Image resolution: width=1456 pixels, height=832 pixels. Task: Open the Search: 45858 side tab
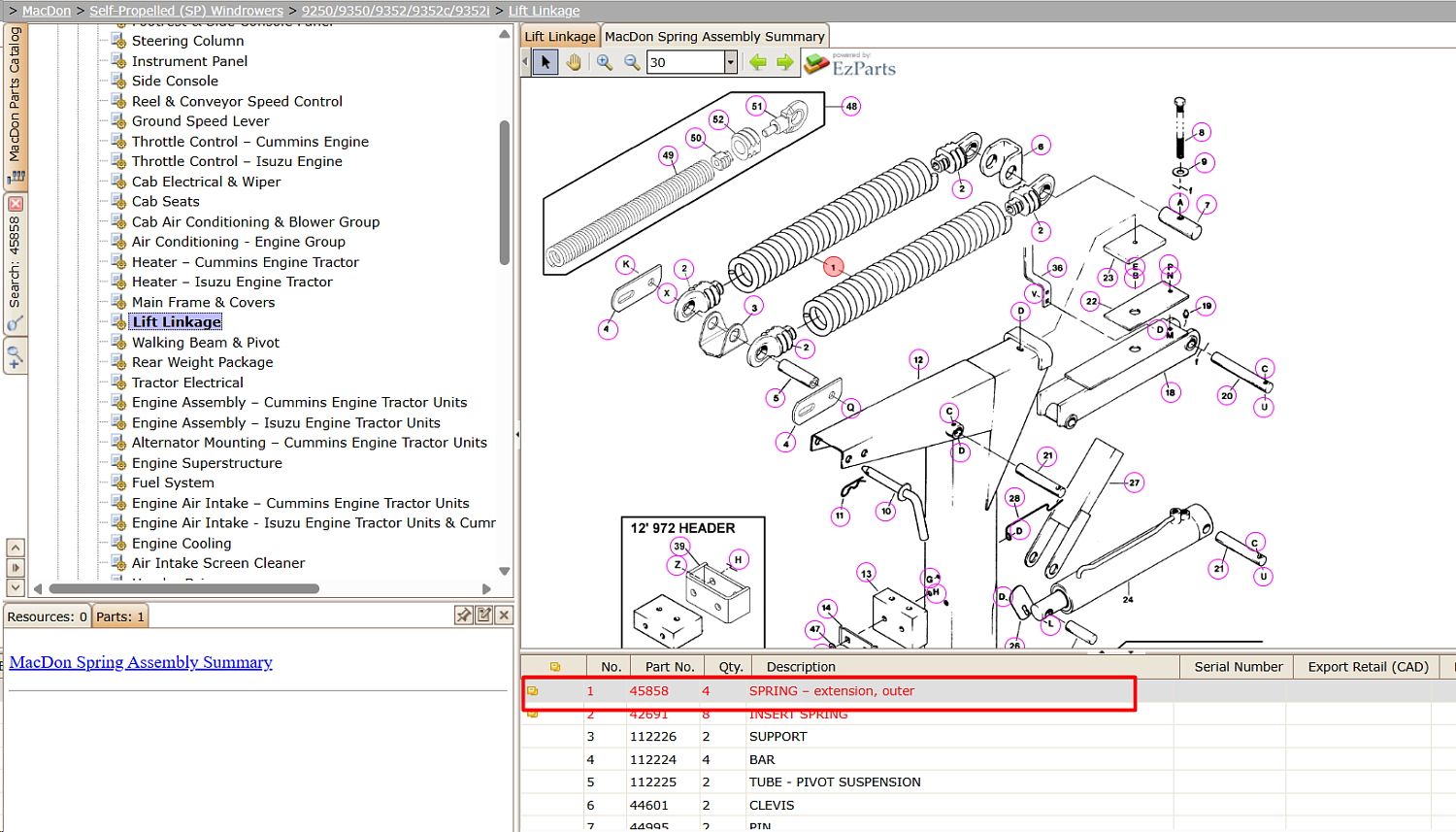(15, 262)
